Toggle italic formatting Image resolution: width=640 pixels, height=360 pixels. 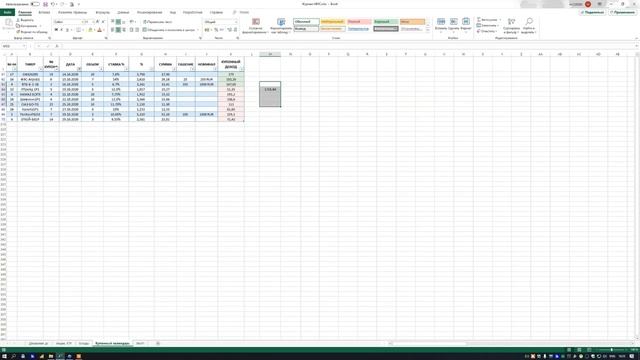[x=62, y=30]
